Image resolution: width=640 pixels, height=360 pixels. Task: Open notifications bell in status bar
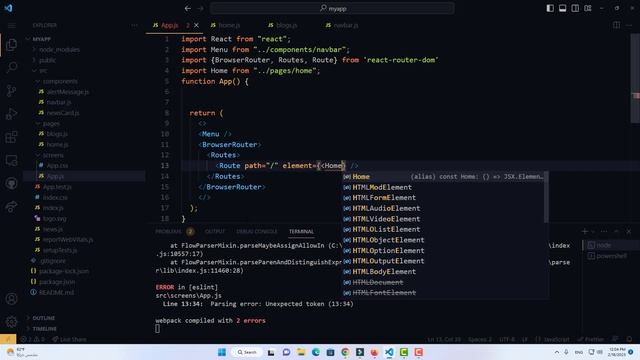[x=629, y=339]
